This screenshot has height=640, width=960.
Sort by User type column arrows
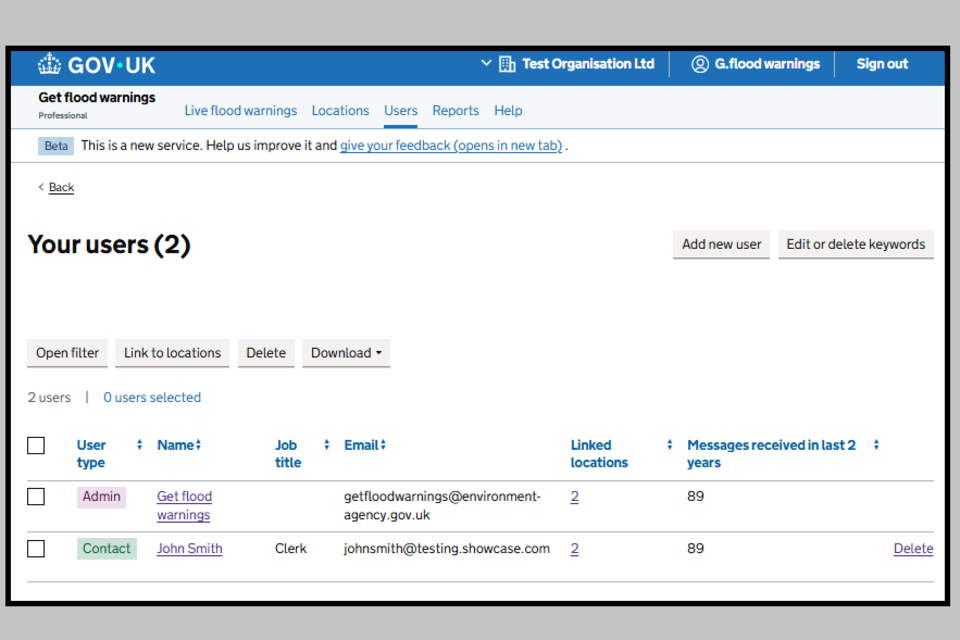point(139,445)
